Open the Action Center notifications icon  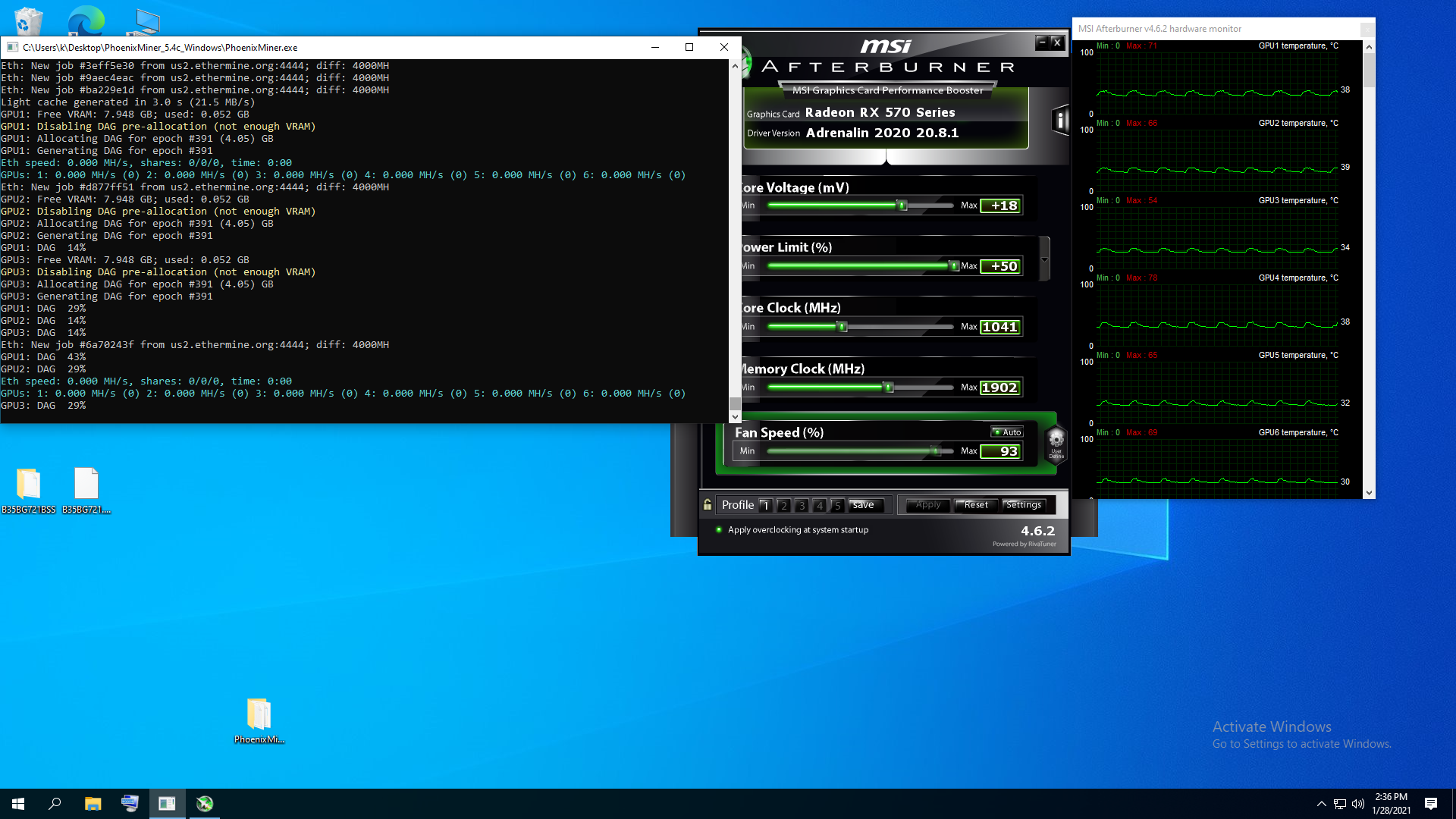(x=1431, y=804)
